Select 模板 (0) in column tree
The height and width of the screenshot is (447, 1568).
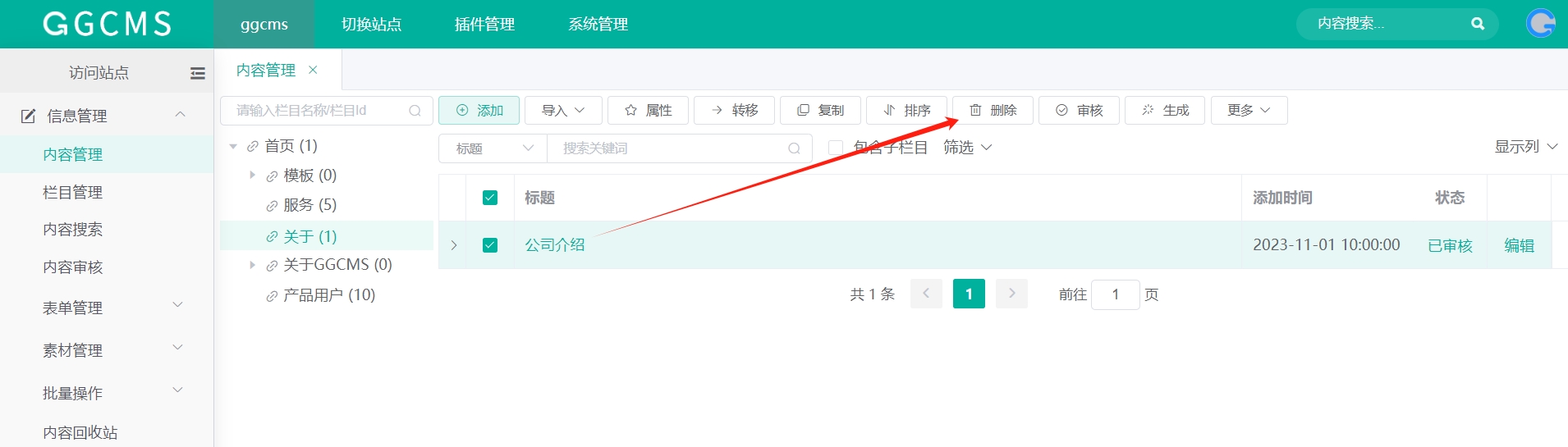[x=310, y=176]
